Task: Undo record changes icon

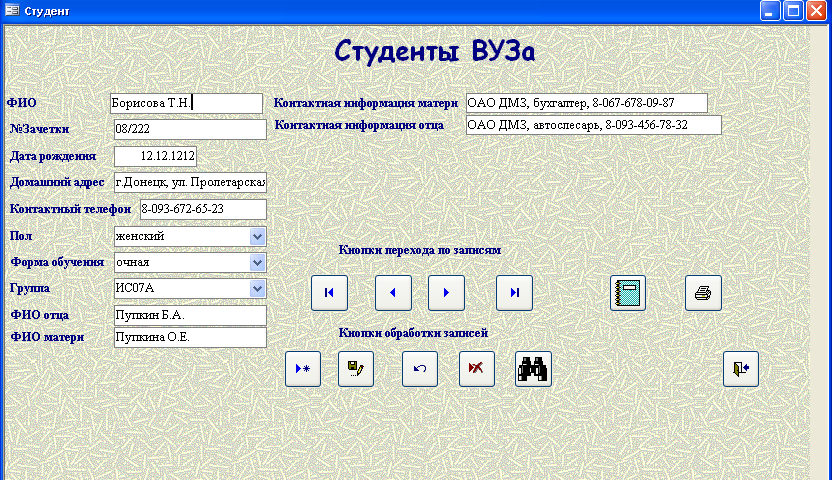Action: pyautogui.click(x=420, y=369)
